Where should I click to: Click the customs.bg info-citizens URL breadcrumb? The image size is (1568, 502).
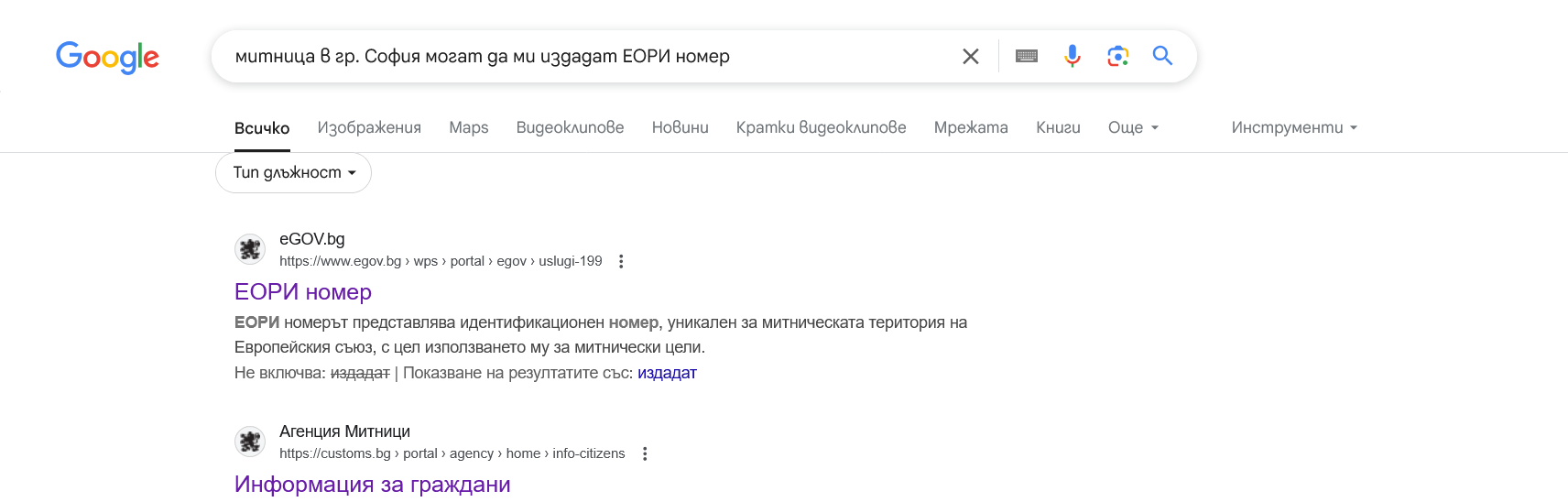[452, 453]
